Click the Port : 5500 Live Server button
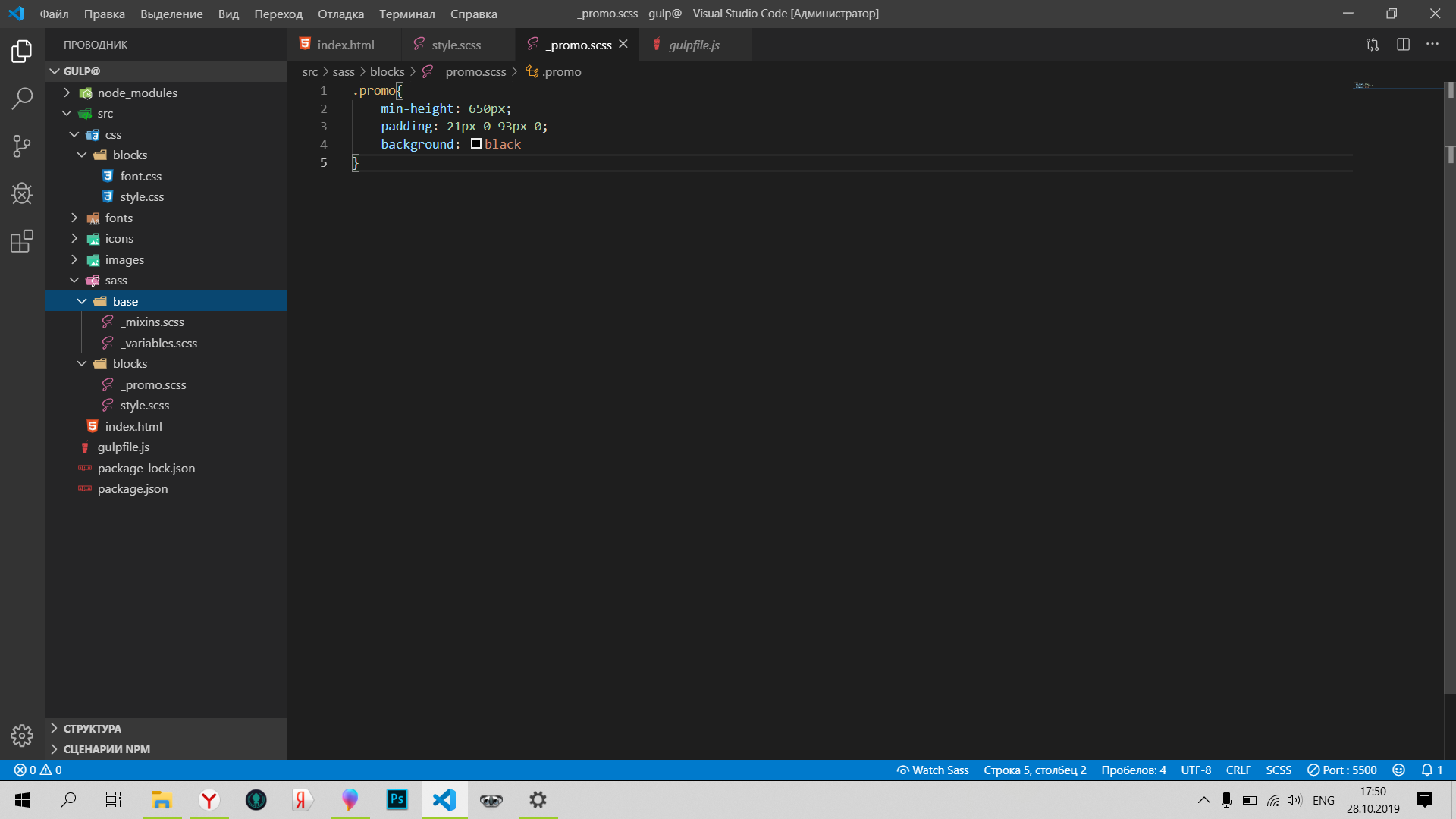 coord(1342,770)
